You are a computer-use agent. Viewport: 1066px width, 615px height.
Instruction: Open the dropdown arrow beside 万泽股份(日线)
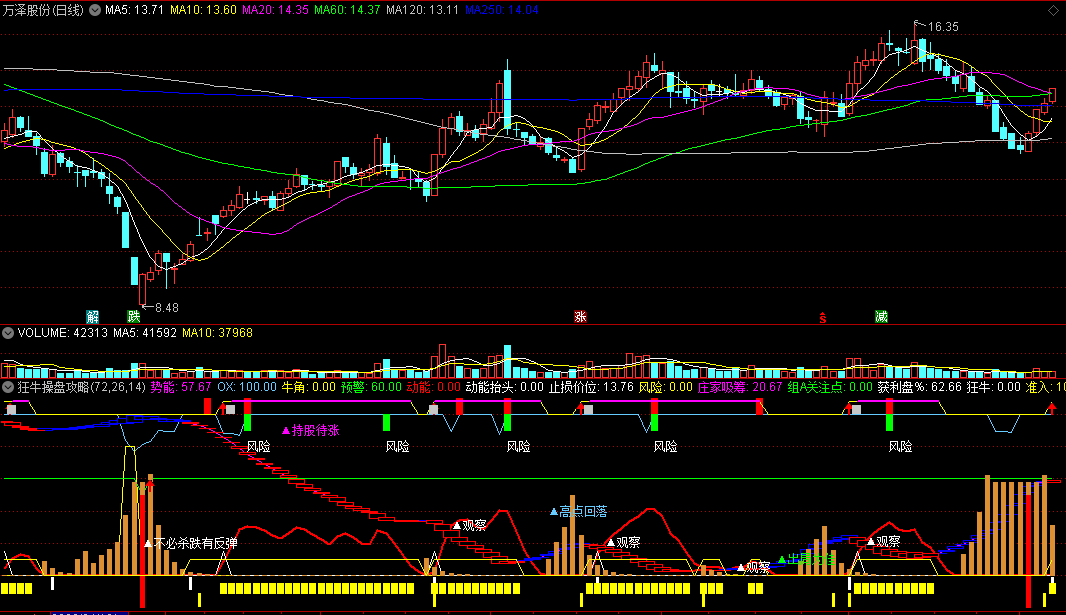(95, 10)
